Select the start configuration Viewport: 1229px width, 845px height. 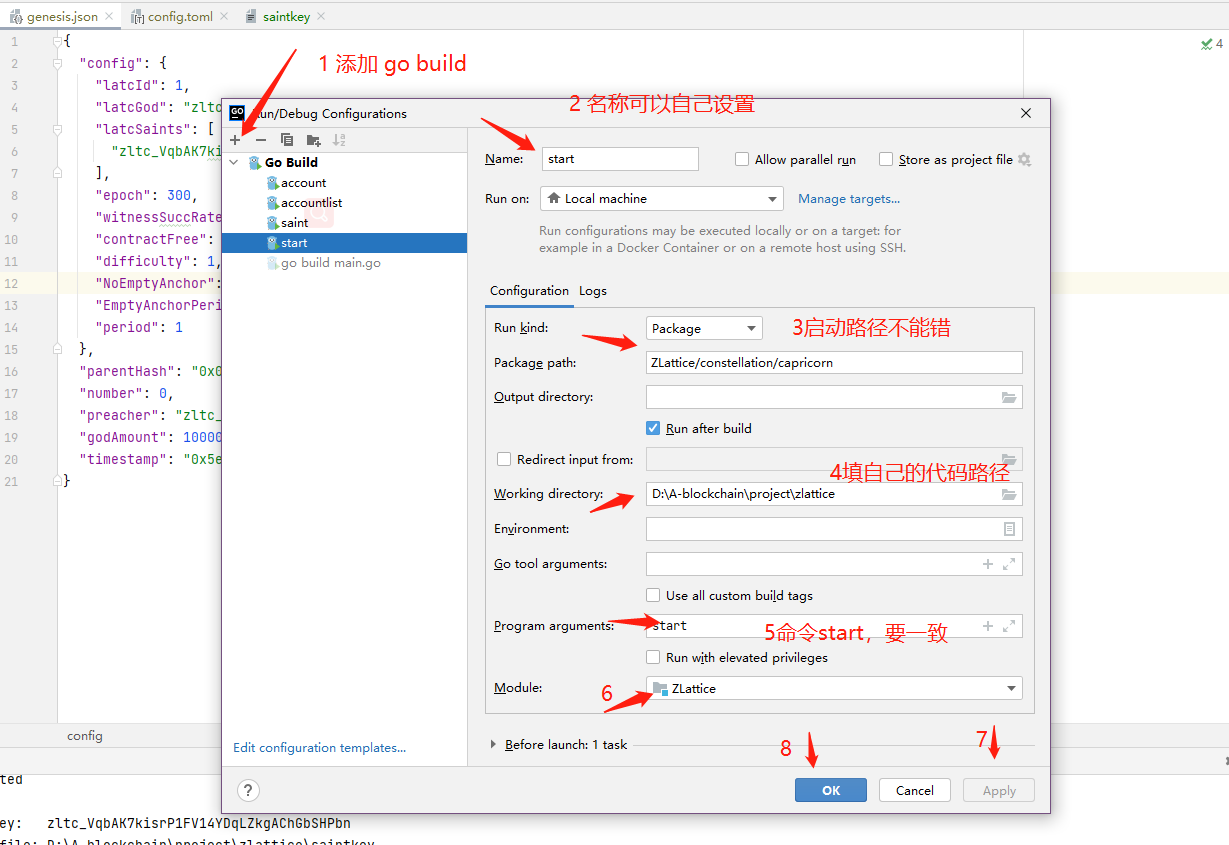(x=344, y=243)
